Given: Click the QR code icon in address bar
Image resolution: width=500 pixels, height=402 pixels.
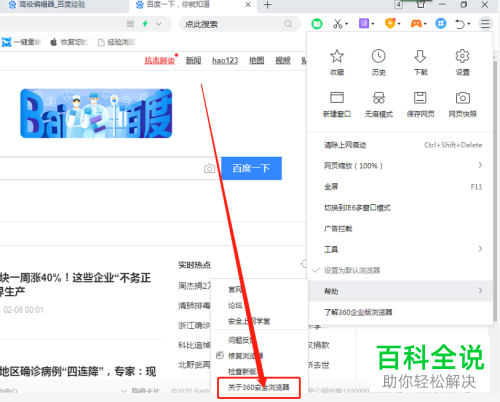Looking at the screenshot, I should click(130, 24).
